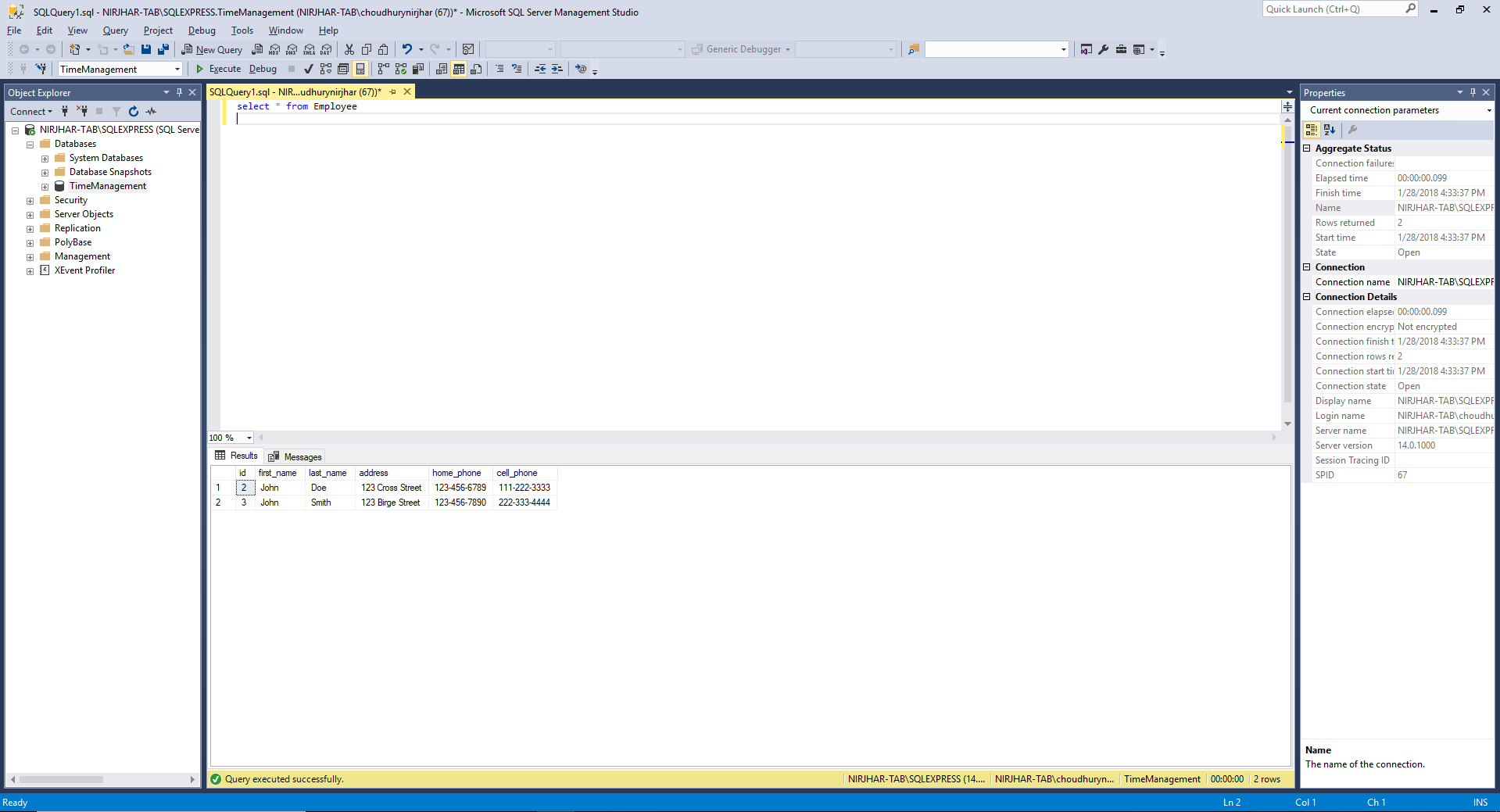The width and height of the screenshot is (1500, 812).
Task: Open the editor zoom 100 % dropdown
Action: pyautogui.click(x=249, y=438)
